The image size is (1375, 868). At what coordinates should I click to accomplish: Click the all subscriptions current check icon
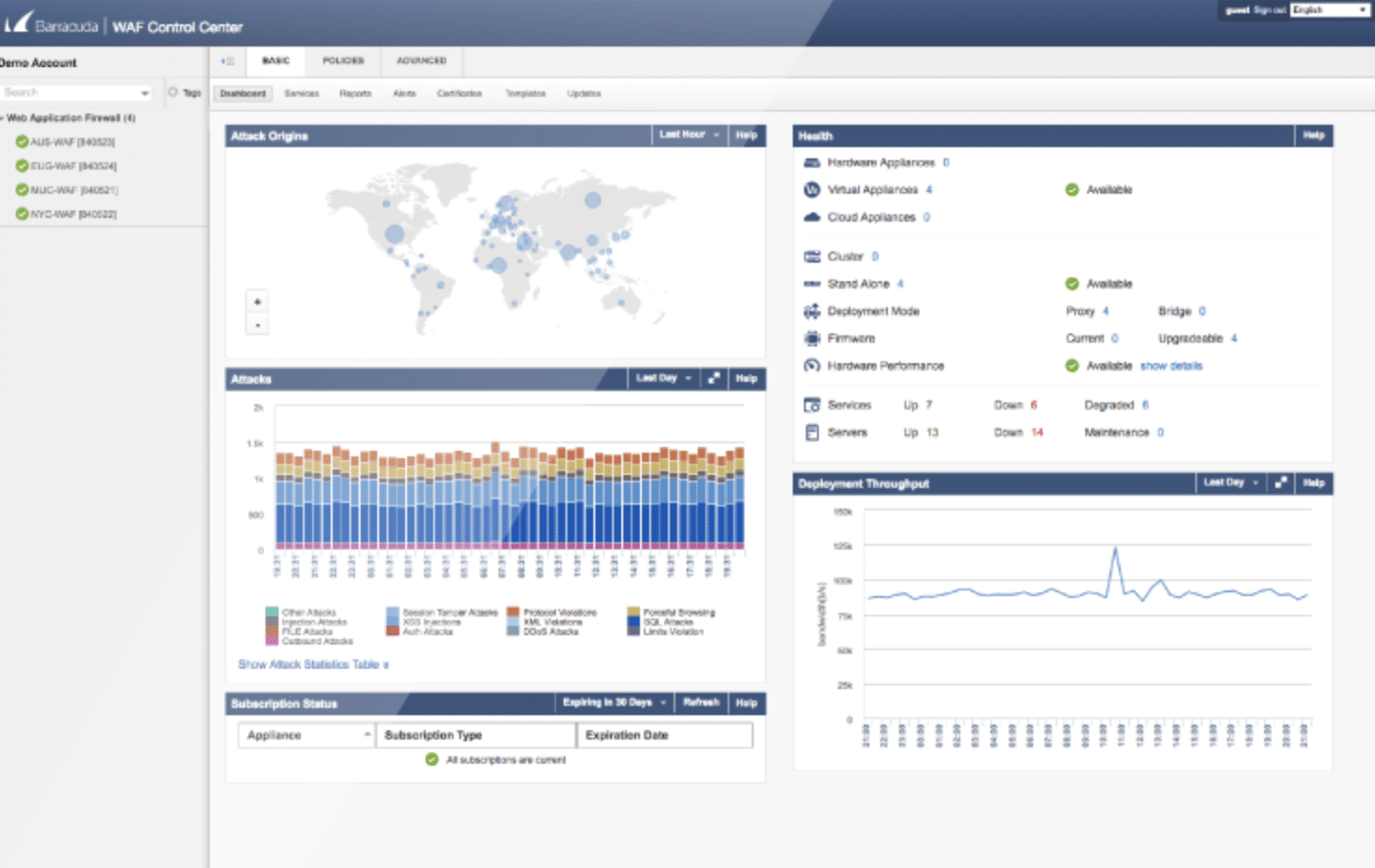coord(431,759)
